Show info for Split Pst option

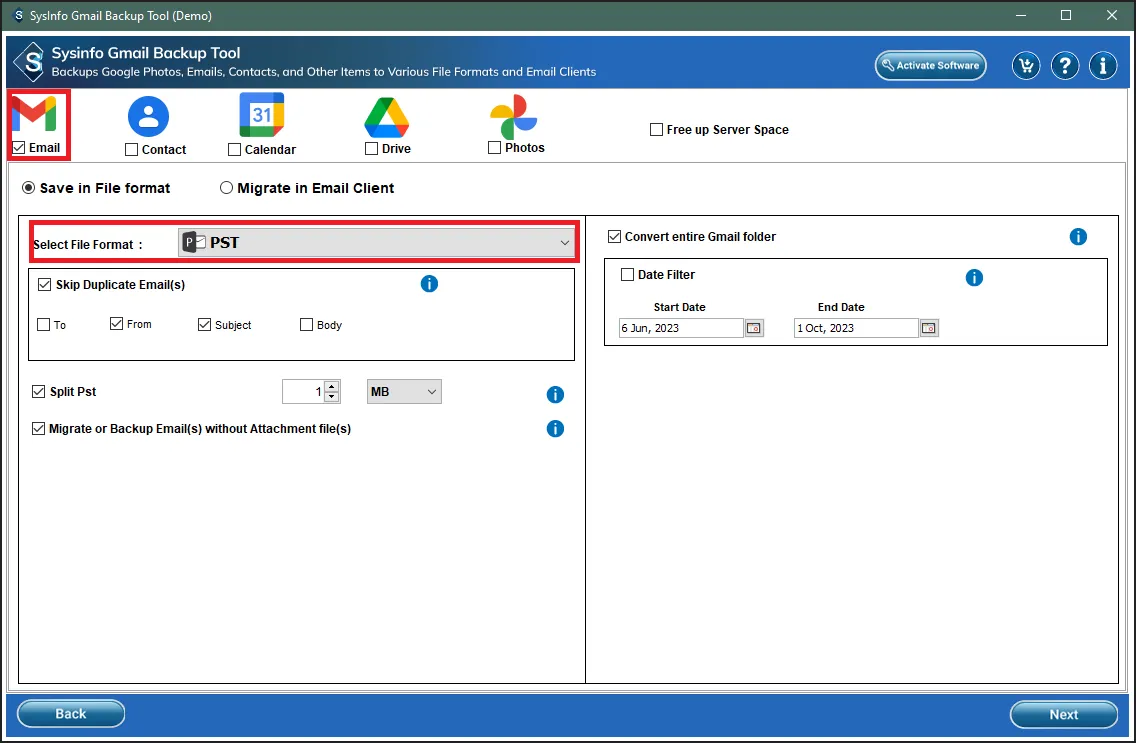click(555, 395)
